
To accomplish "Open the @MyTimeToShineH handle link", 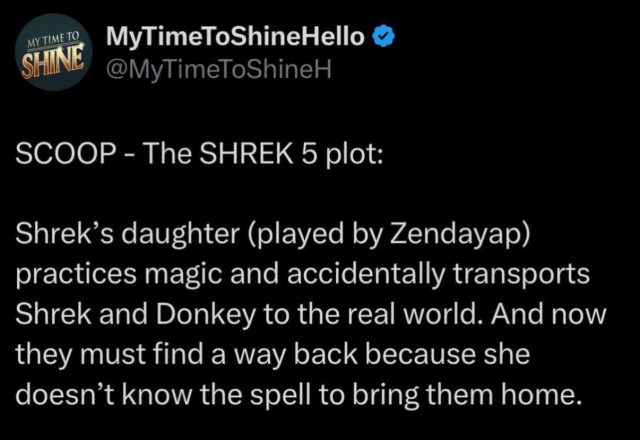I will coord(218,70).
